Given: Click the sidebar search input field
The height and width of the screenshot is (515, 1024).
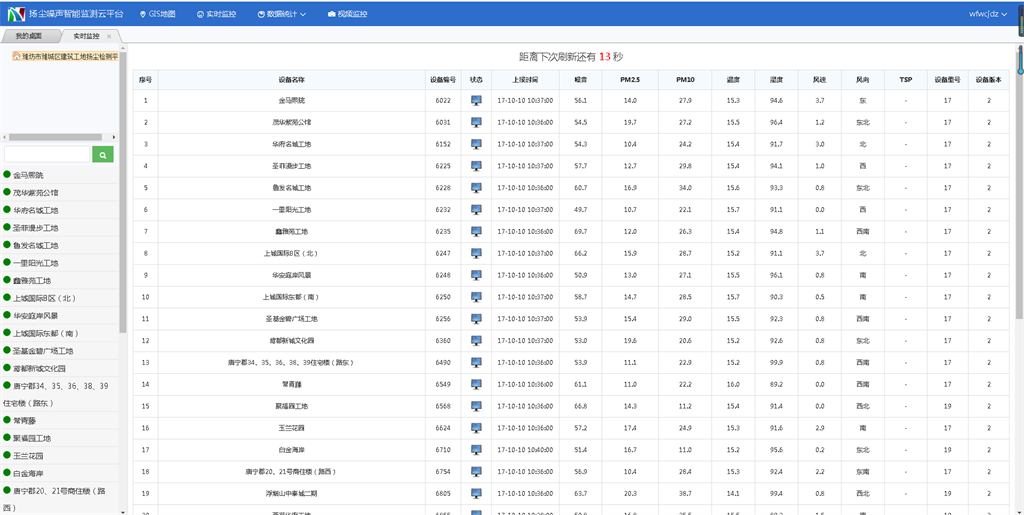Looking at the screenshot, I should pos(47,154).
